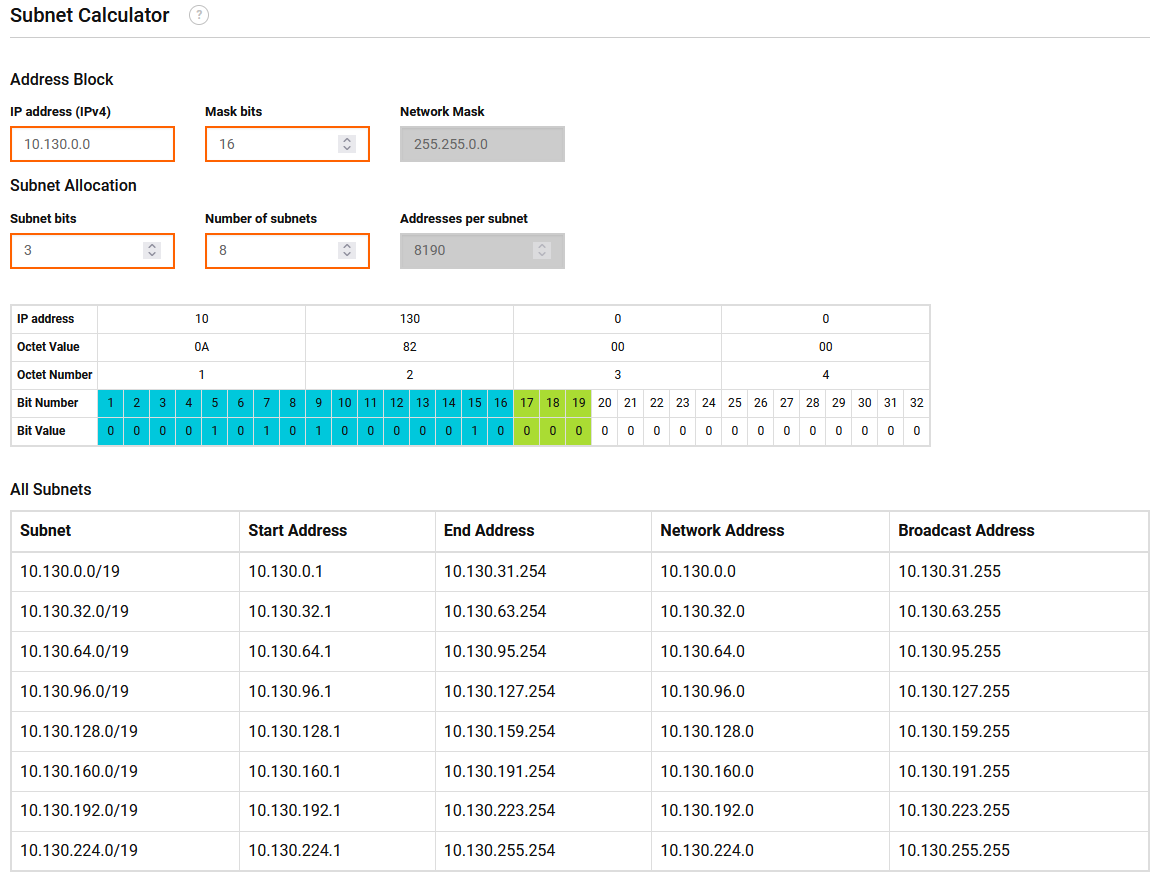Click the Addresses per subnet spinner arrows
This screenshot has width=1159, height=878.
(542, 250)
